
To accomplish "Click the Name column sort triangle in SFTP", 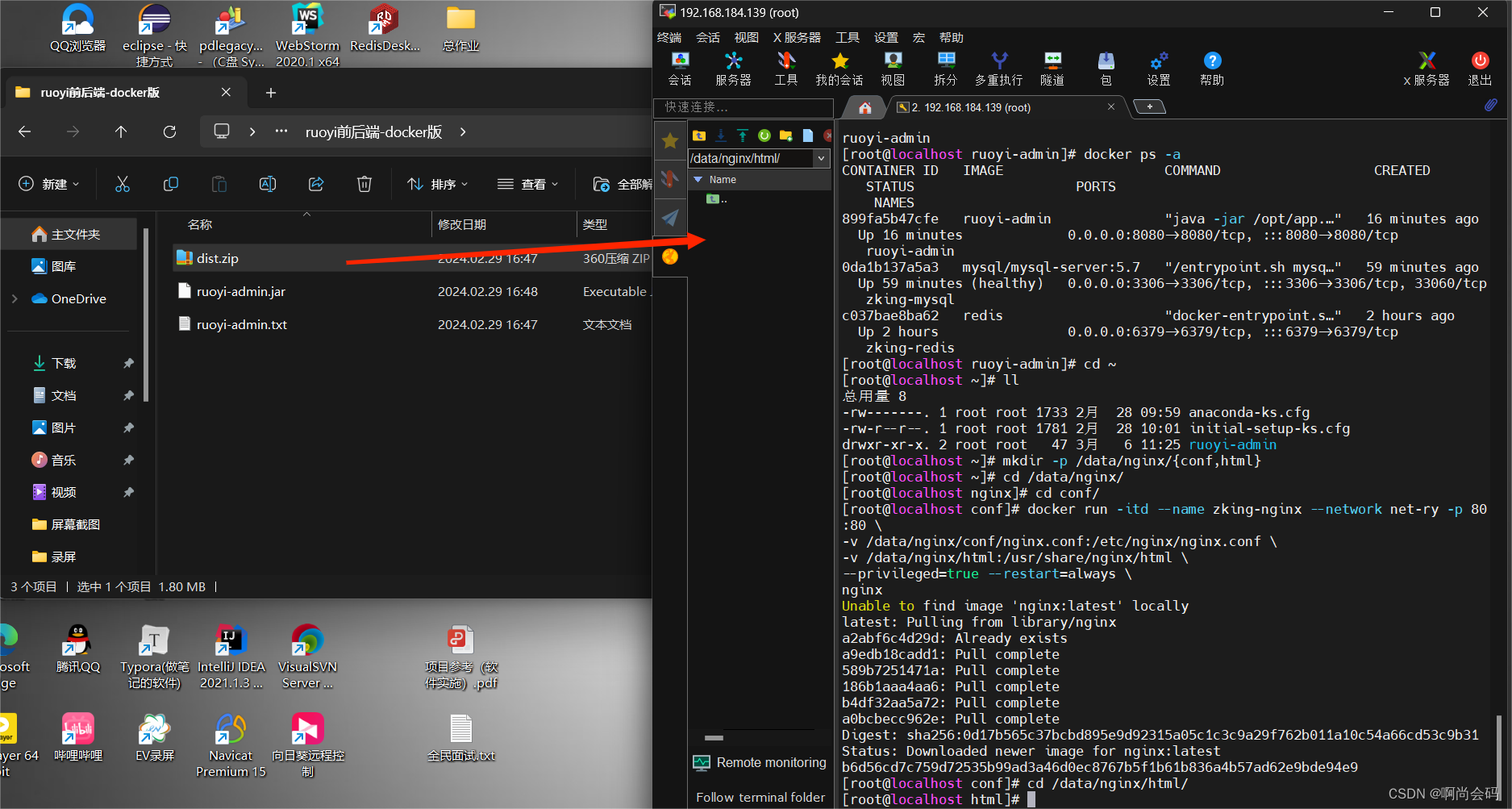I will pos(698,179).
